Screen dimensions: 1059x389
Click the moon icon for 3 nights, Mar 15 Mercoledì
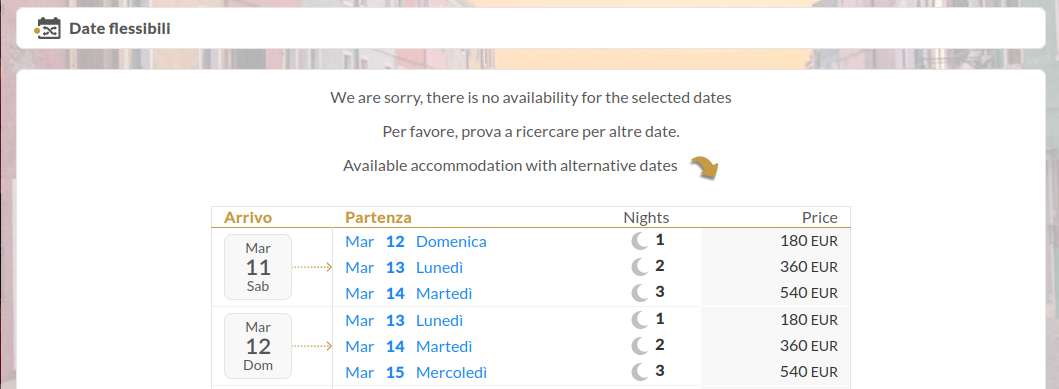click(639, 372)
